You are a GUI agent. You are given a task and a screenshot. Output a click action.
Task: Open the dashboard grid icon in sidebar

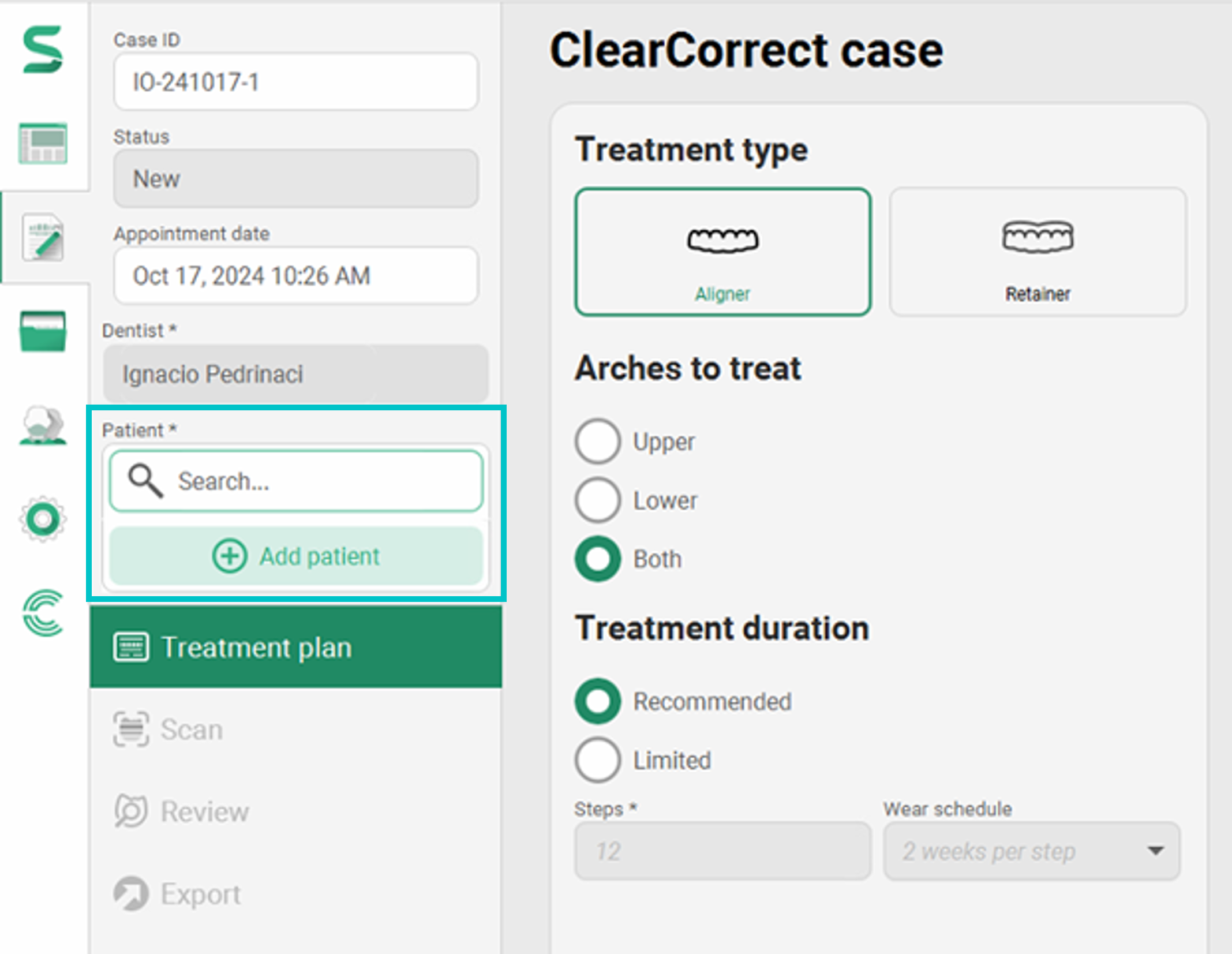click(43, 143)
